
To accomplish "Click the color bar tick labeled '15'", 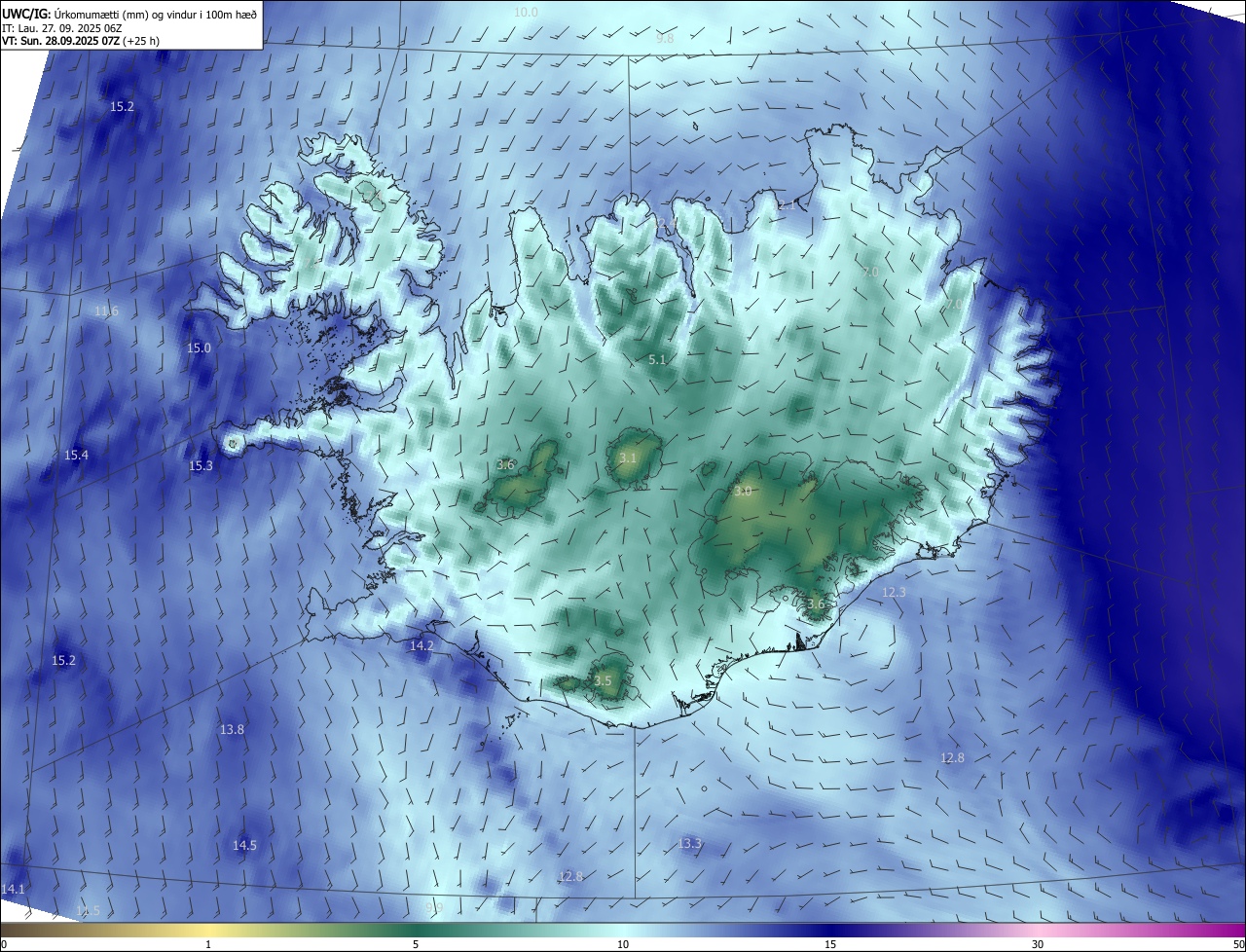I will pos(830,944).
